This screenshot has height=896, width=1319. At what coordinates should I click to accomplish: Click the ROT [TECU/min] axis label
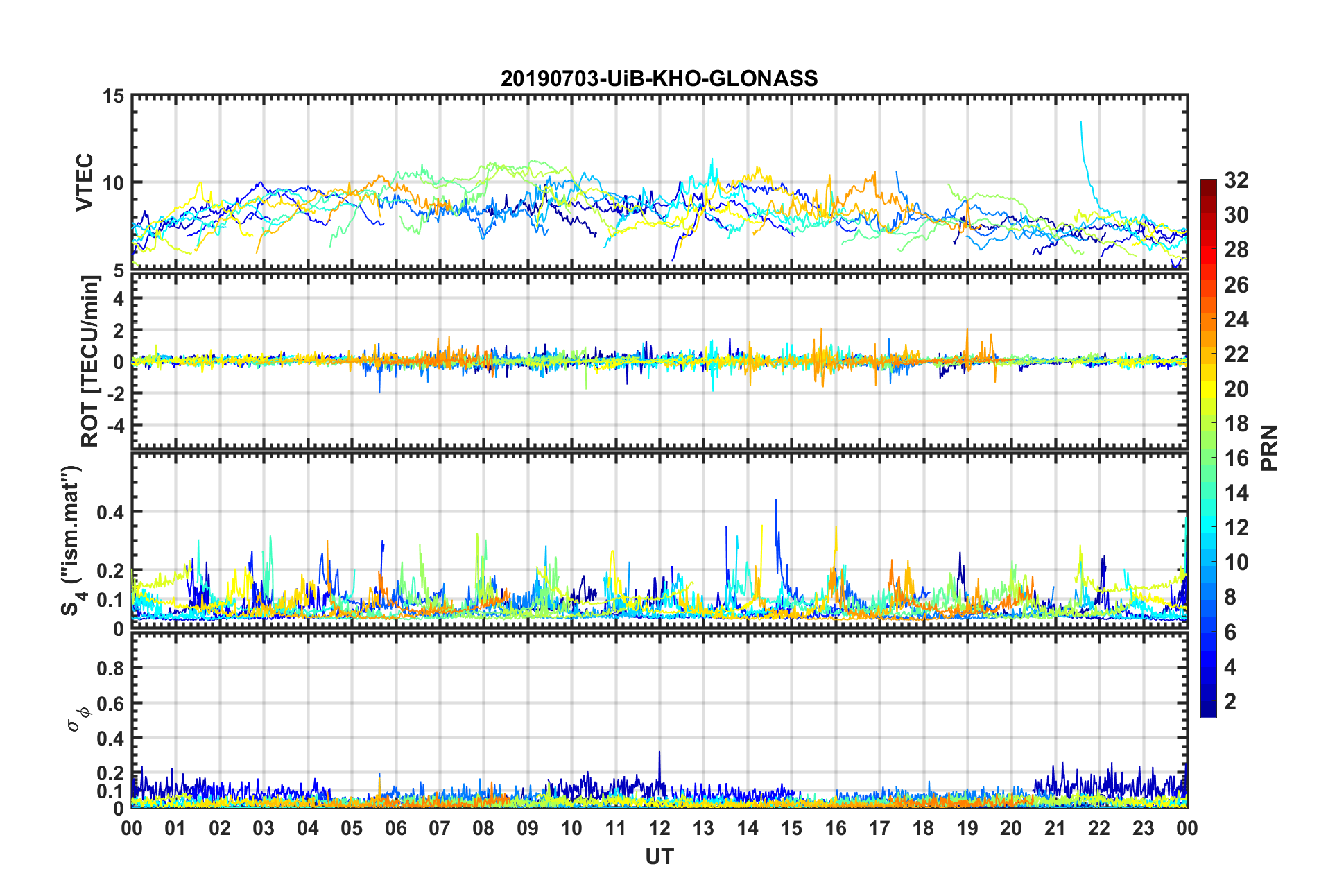[x=90, y=361]
